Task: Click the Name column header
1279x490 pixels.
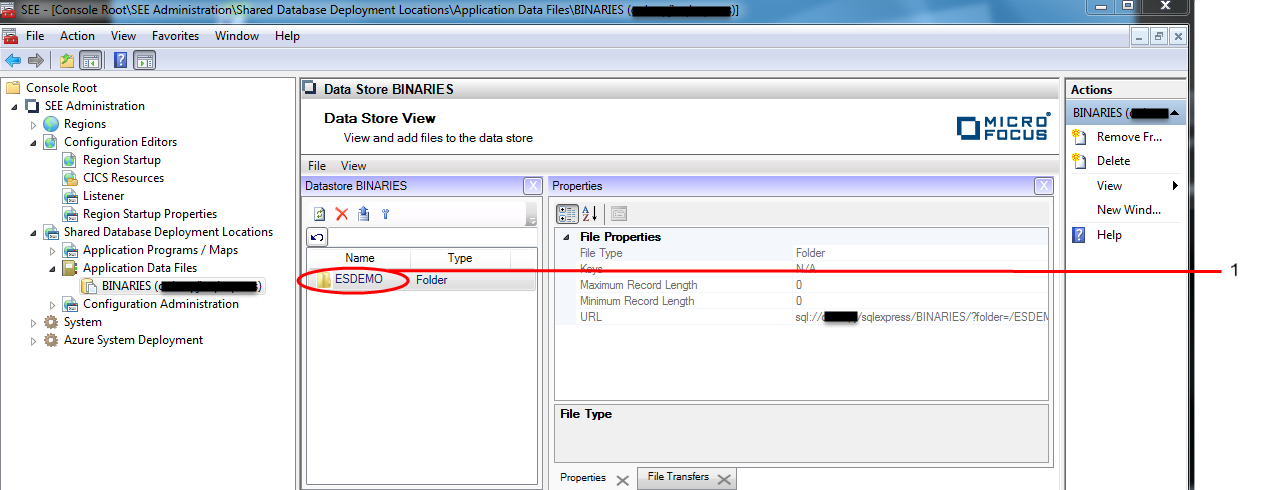Action: tap(360, 258)
